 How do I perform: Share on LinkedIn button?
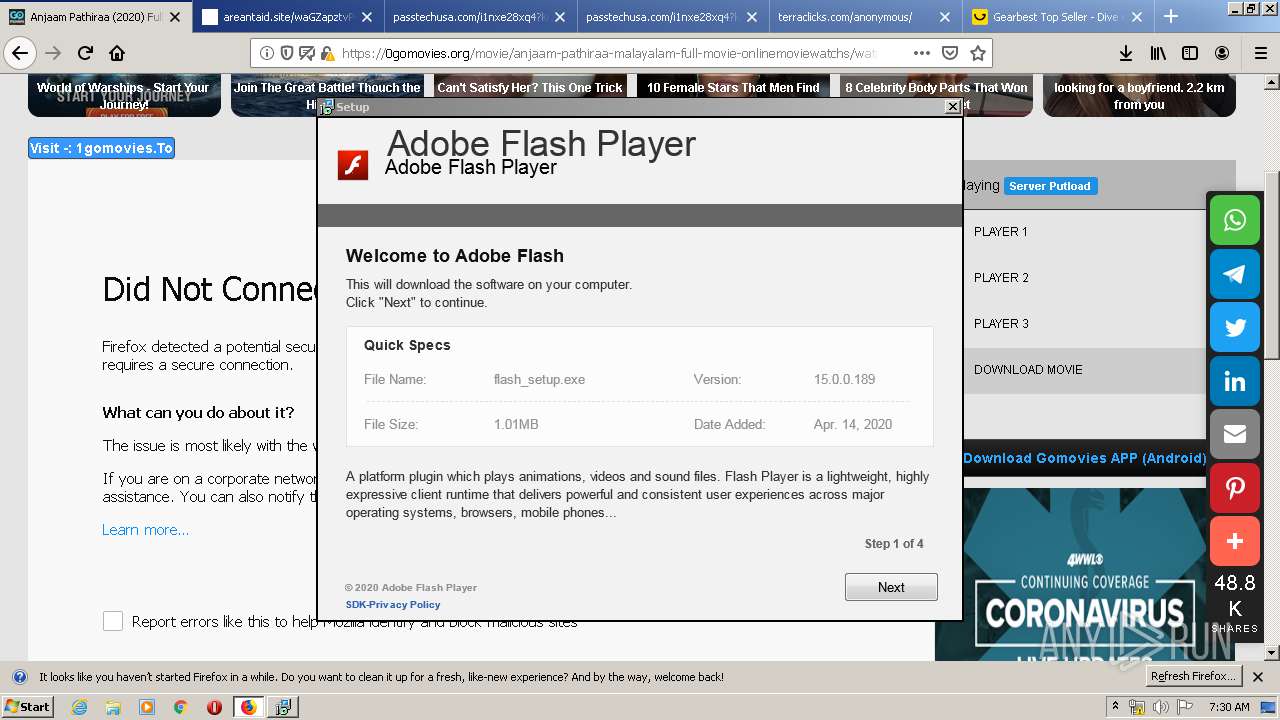pos(1235,382)
